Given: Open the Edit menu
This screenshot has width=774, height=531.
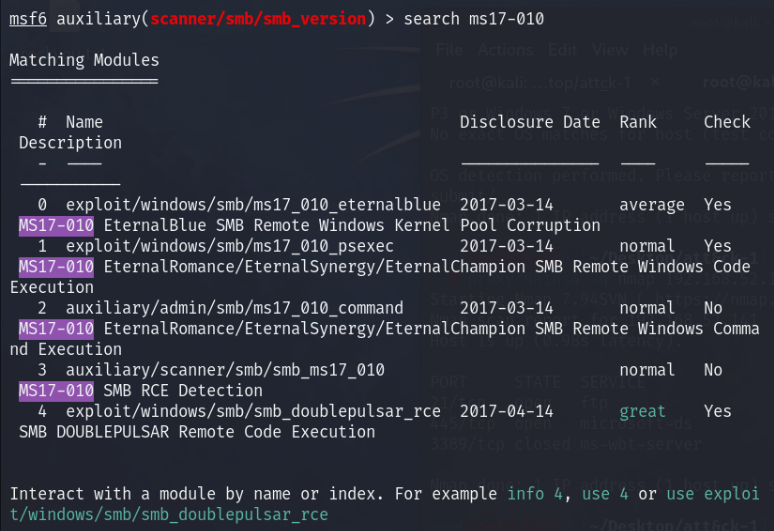Looking at the screenshot, I should tap(563, 50).
